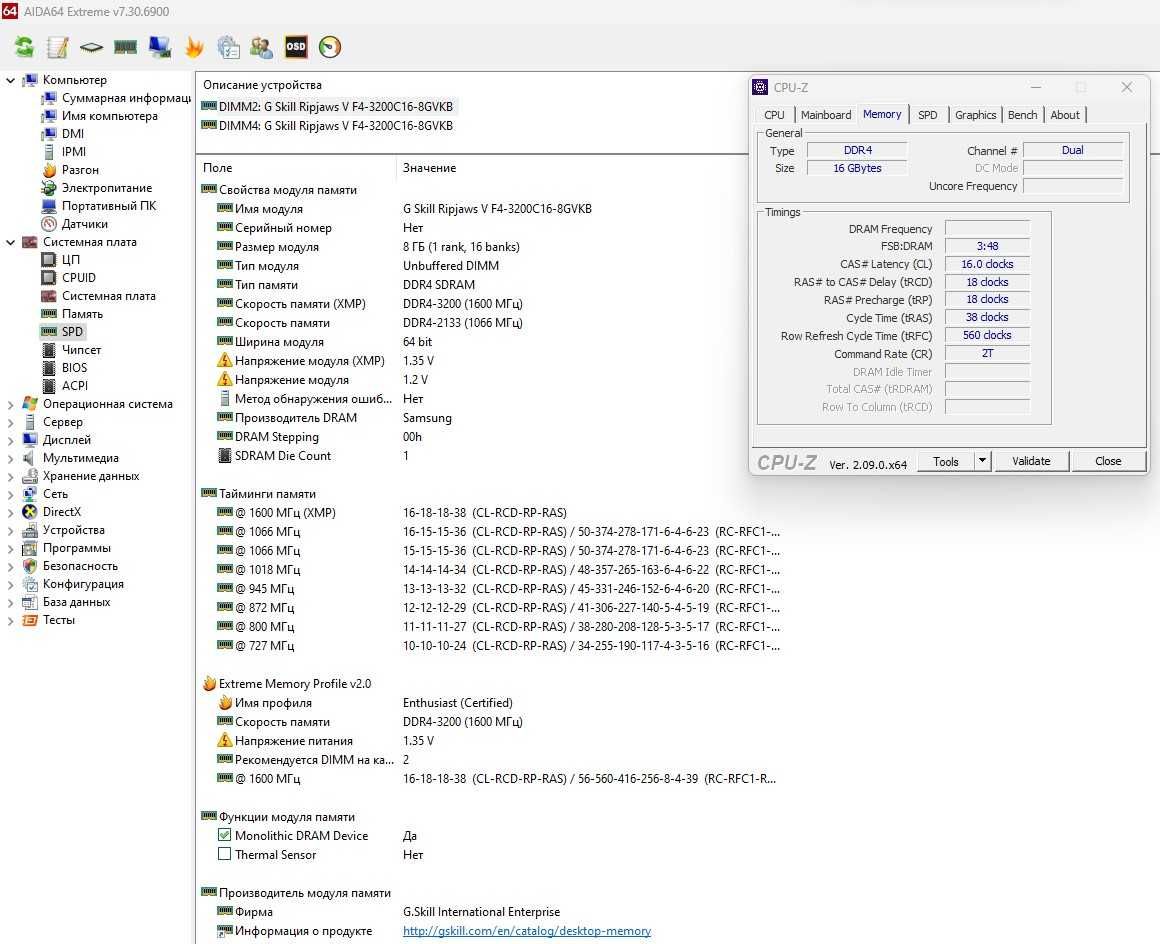Screen dimensions: 1160x944
Task: Open Чипсет in the tree
Action: click(81, 349)
